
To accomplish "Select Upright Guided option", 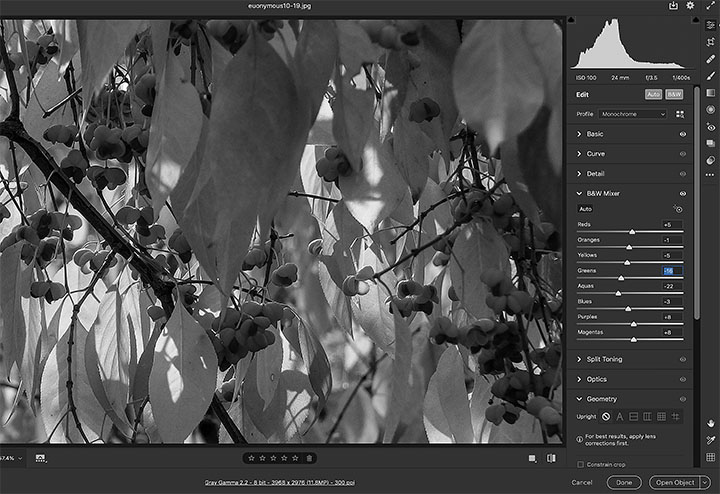I will [x=675, y=417].
